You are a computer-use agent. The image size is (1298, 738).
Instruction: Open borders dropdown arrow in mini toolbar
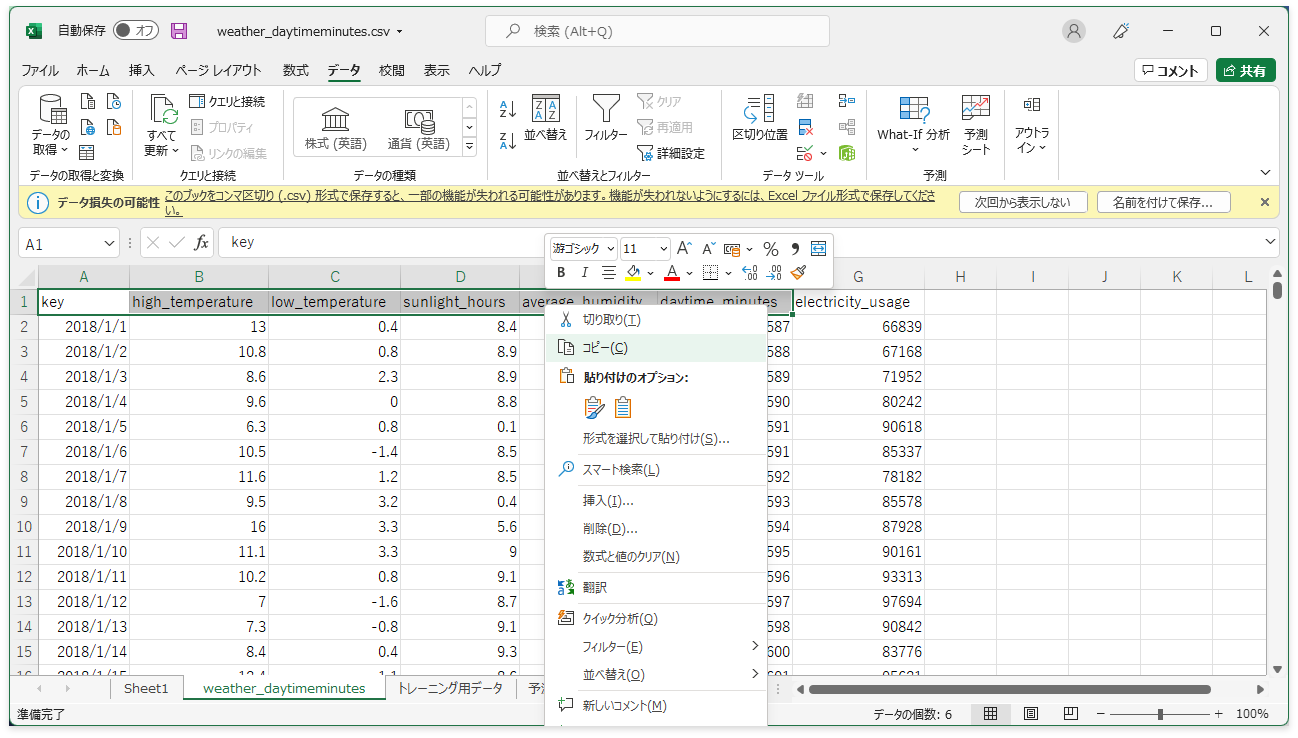pos(728,273)
